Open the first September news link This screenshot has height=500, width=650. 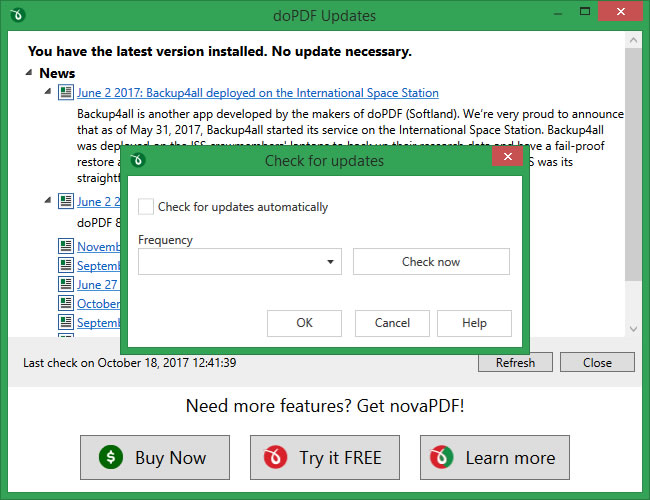pyautogui.click(x=99, y=266)
